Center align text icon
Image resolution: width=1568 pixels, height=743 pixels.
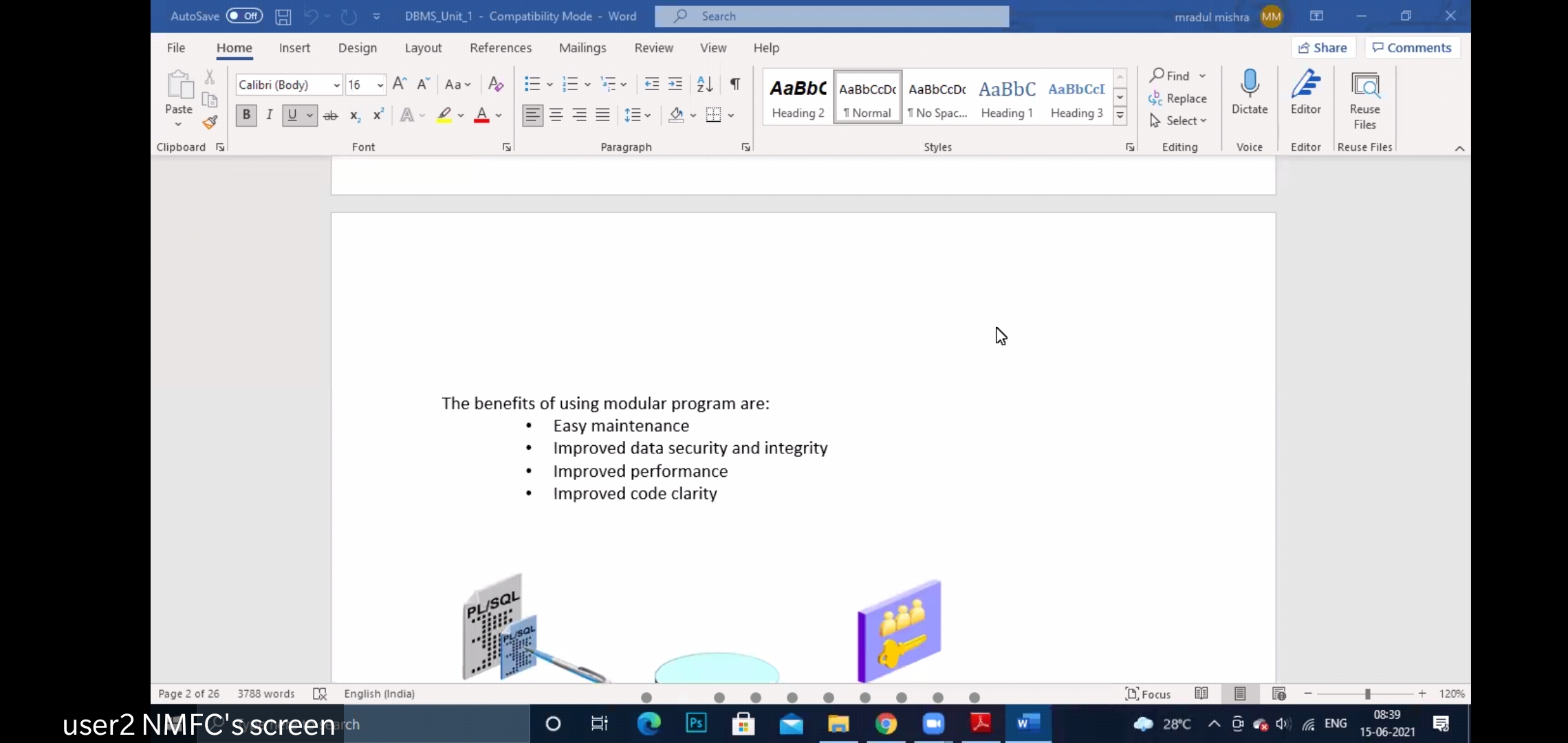556,115
